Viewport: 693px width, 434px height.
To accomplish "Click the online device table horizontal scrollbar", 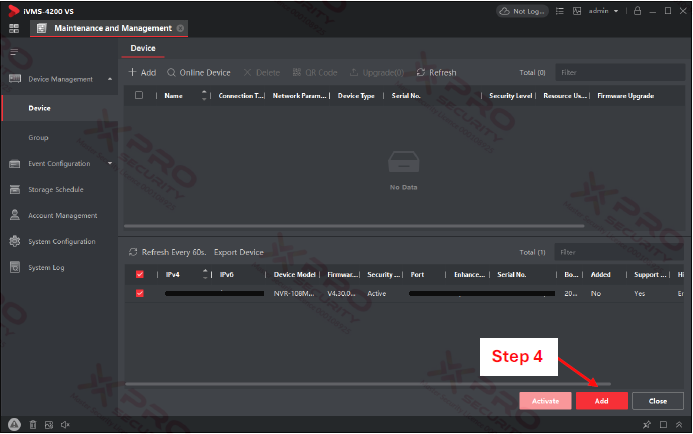I will pyautogui.click(x=368, y=384).
